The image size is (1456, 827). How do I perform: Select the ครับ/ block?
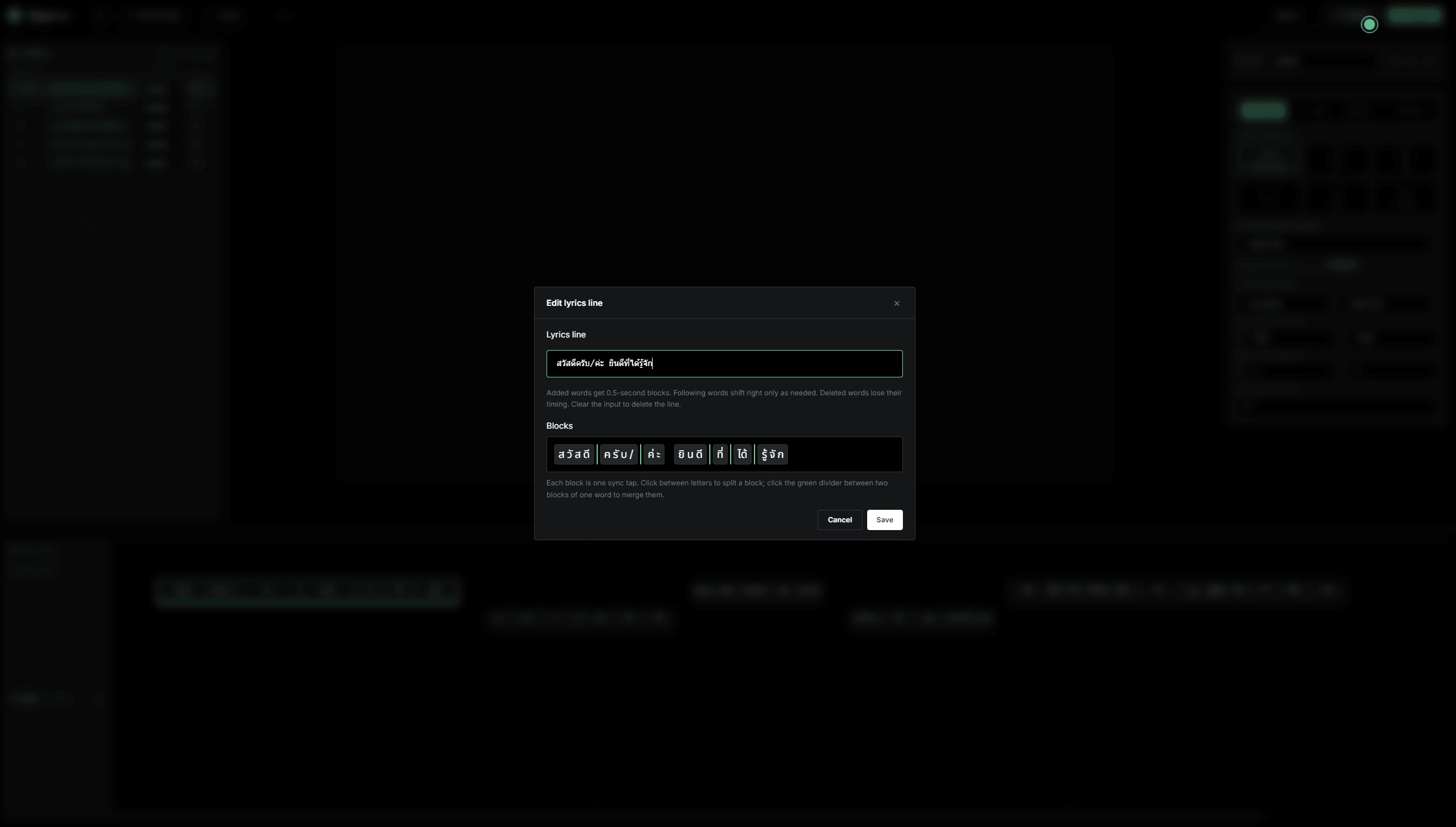[x=619, y=454]
